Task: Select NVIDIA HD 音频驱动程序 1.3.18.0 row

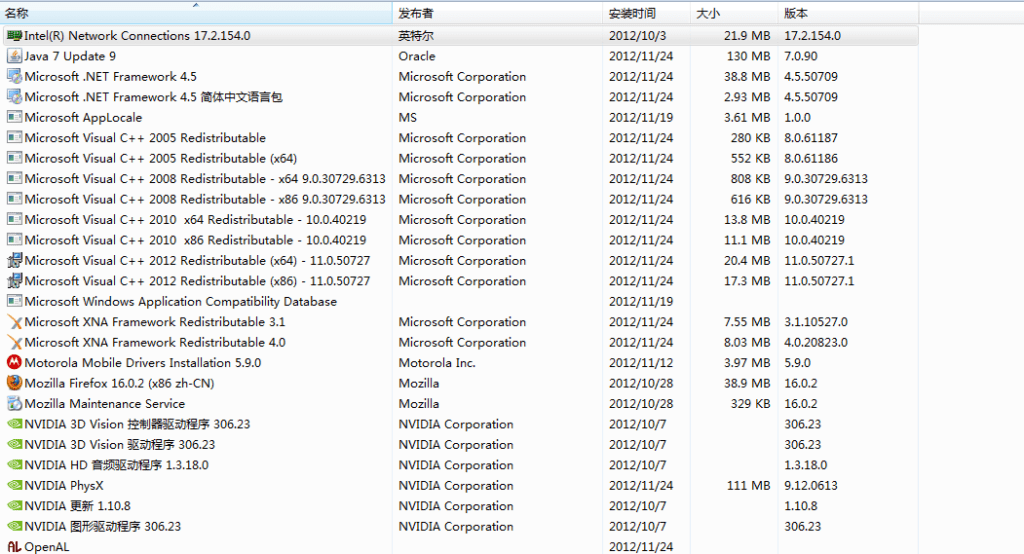Action: (x=116, y=465)
